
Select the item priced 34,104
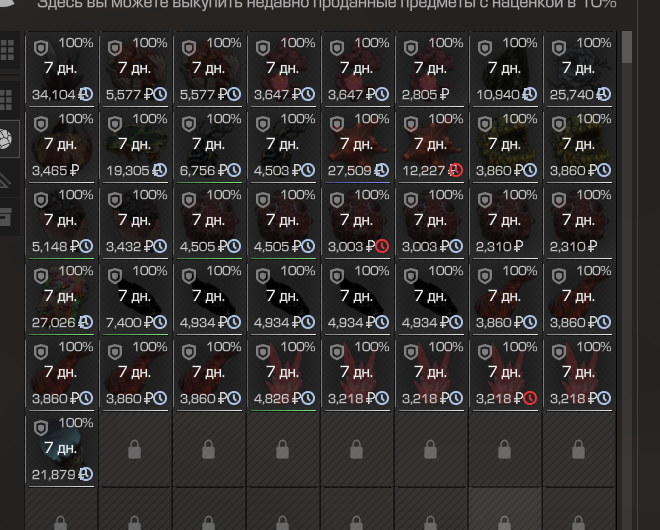click(x=61, y=69)
